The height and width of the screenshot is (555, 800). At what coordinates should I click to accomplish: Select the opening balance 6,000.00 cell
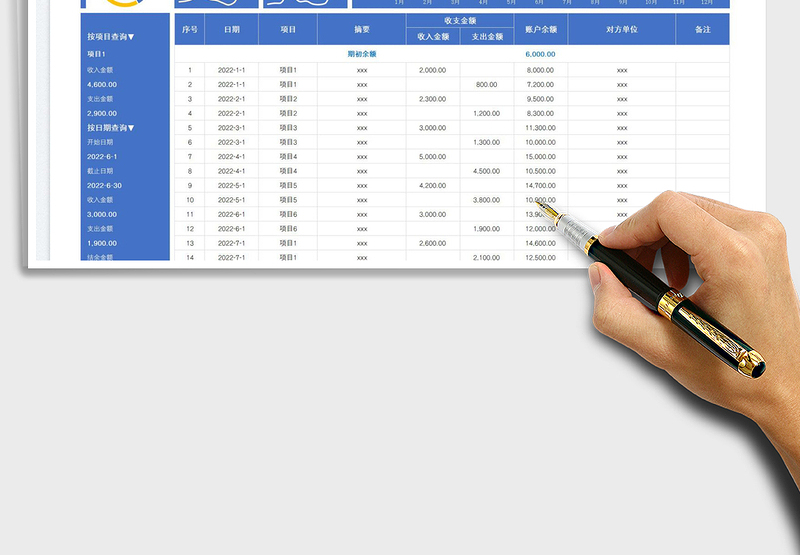tap(540, 54)
